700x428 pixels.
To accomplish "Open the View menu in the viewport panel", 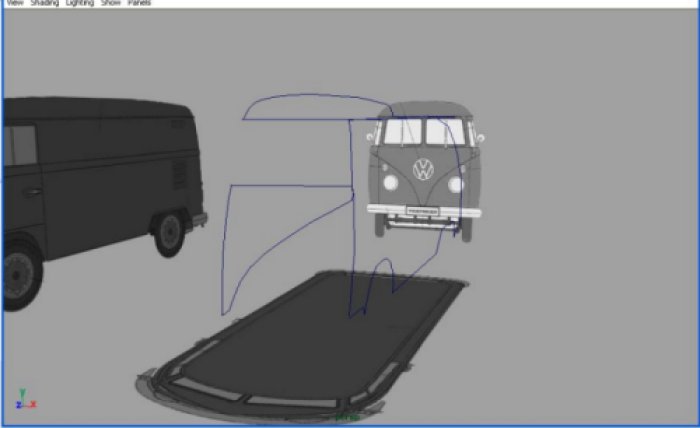I will tap(15, 3).
